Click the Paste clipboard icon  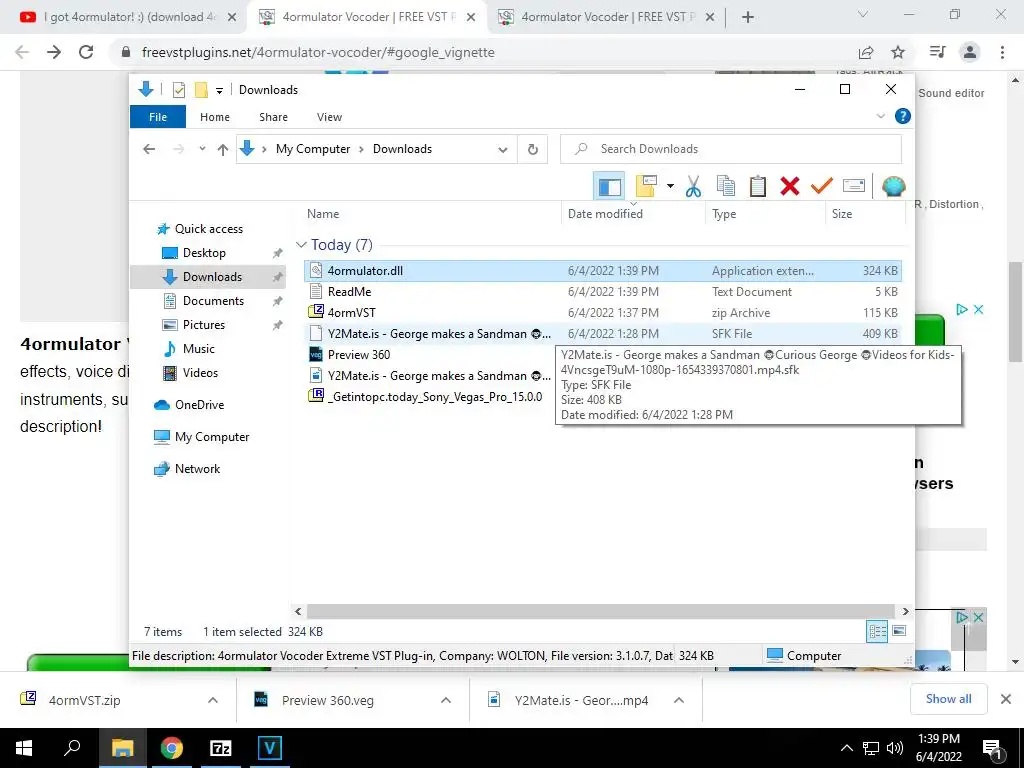758,186
